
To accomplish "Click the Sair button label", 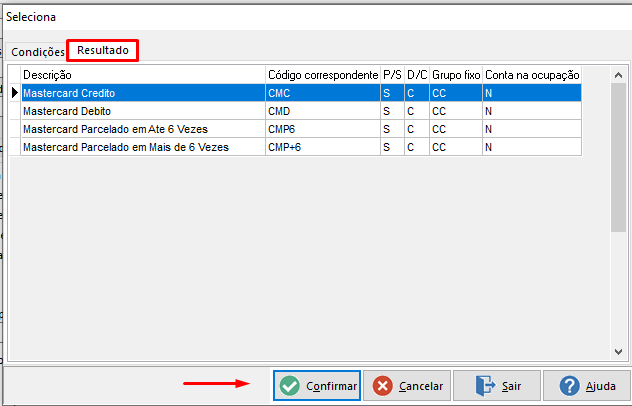I will [x=511, y=386].
